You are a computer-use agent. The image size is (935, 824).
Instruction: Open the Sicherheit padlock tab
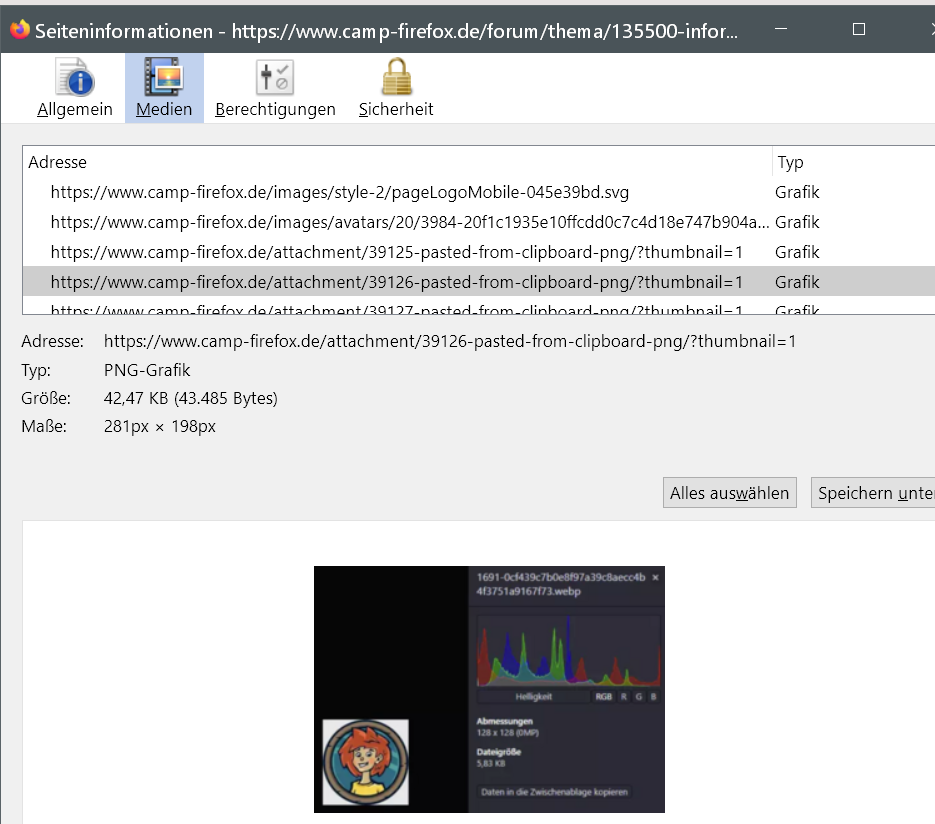coord(396,88)
